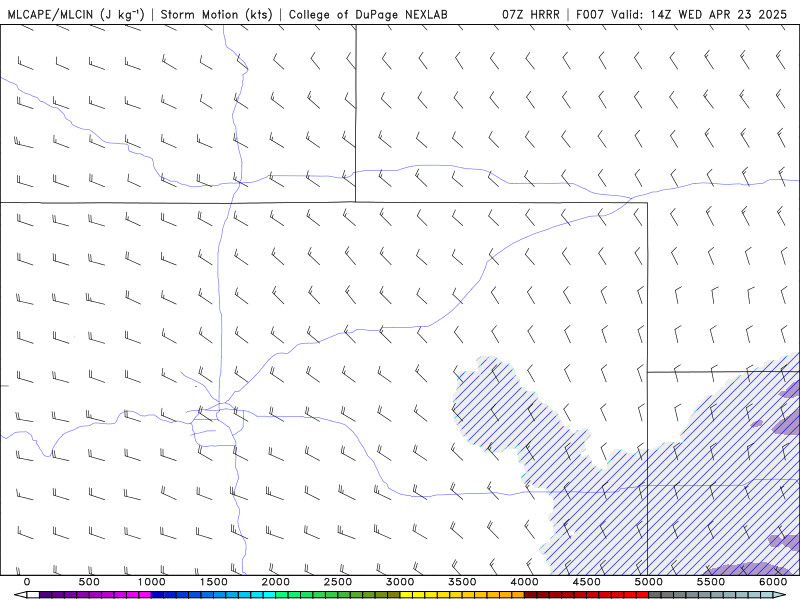The height and width of the screenshot is (600, 800).
Task: Click the 5500 label on the color scale
Action: (711, 582)
